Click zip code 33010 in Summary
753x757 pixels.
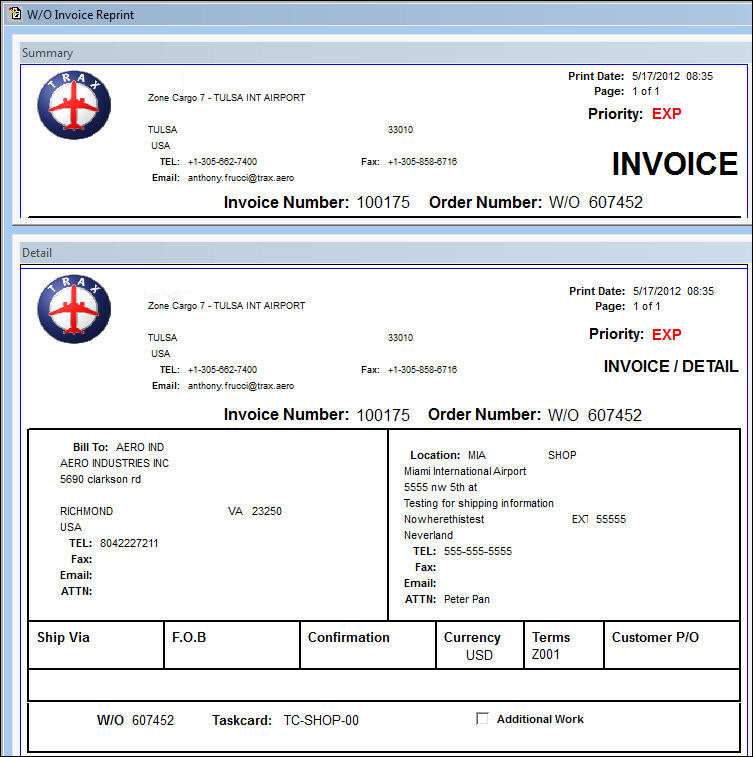400,129
